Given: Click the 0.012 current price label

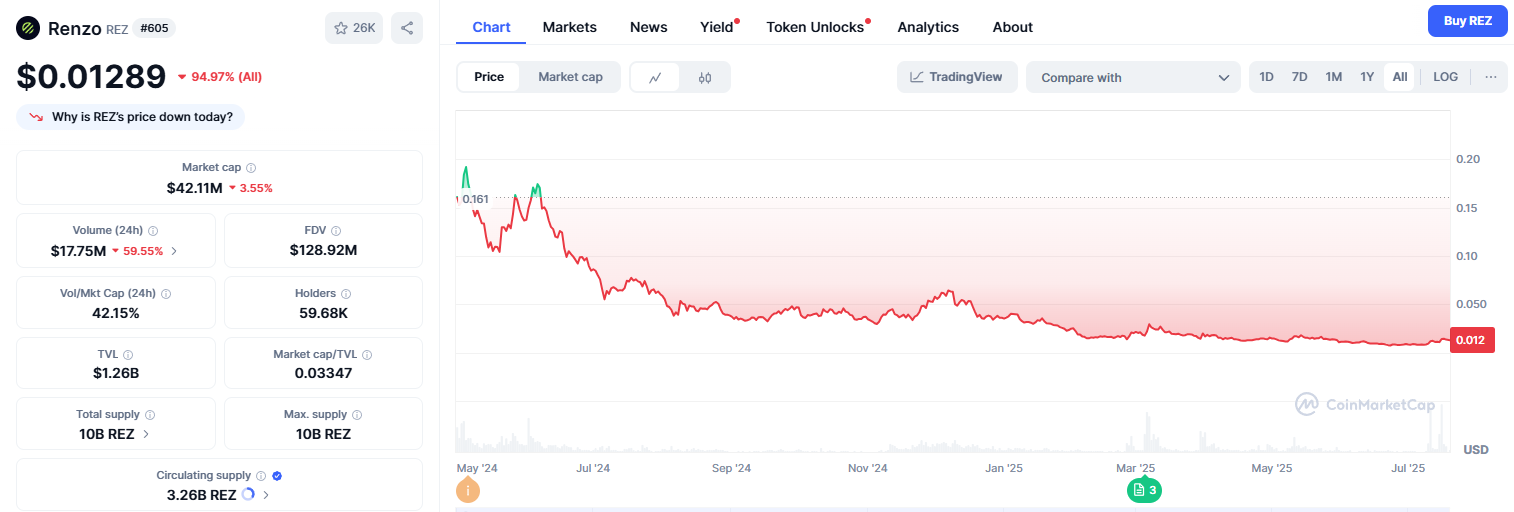Looking at the screenshot, I should (x=1473, y=340).
